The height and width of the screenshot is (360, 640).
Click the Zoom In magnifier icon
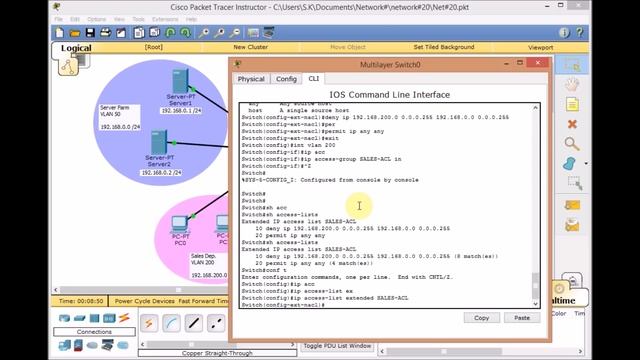(x=203, y=33)
